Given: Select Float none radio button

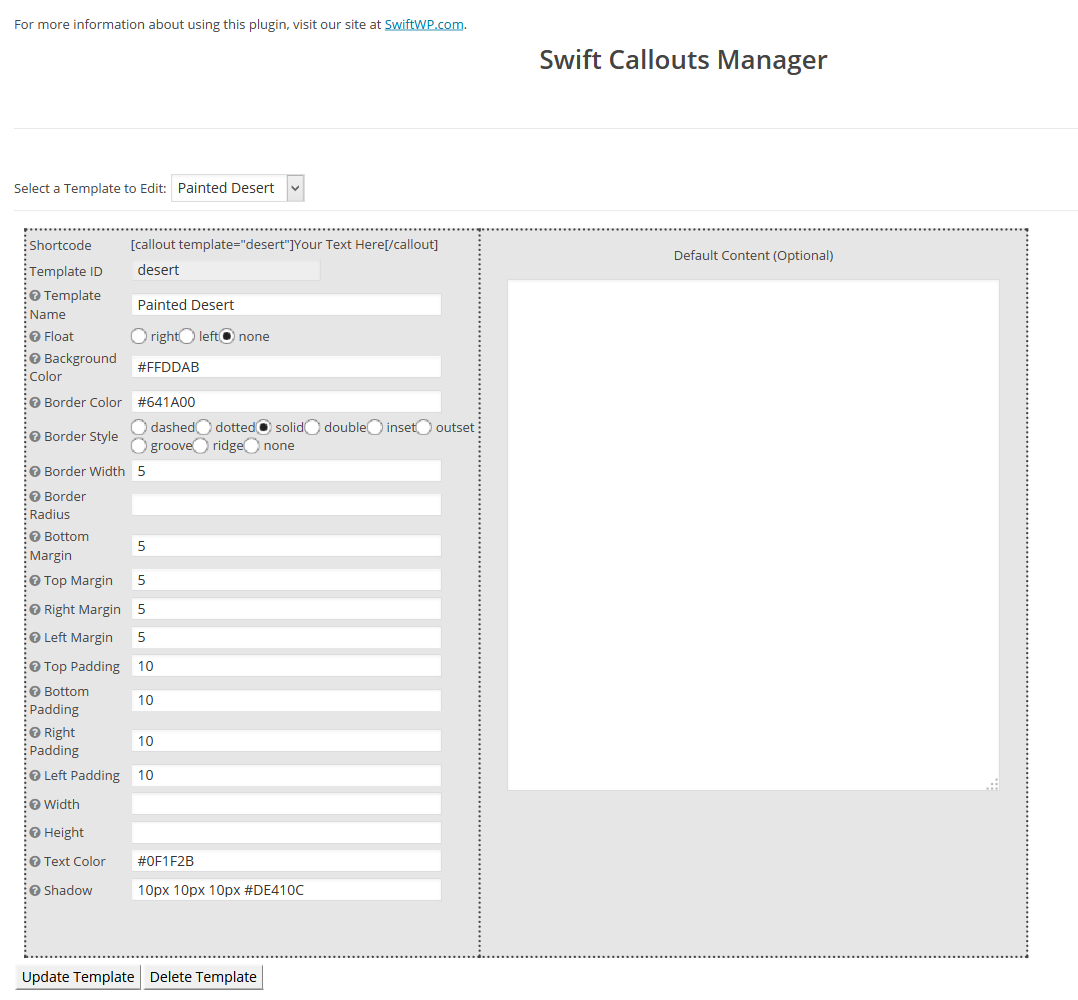Looking at the screenshot, I should [227, 336].
